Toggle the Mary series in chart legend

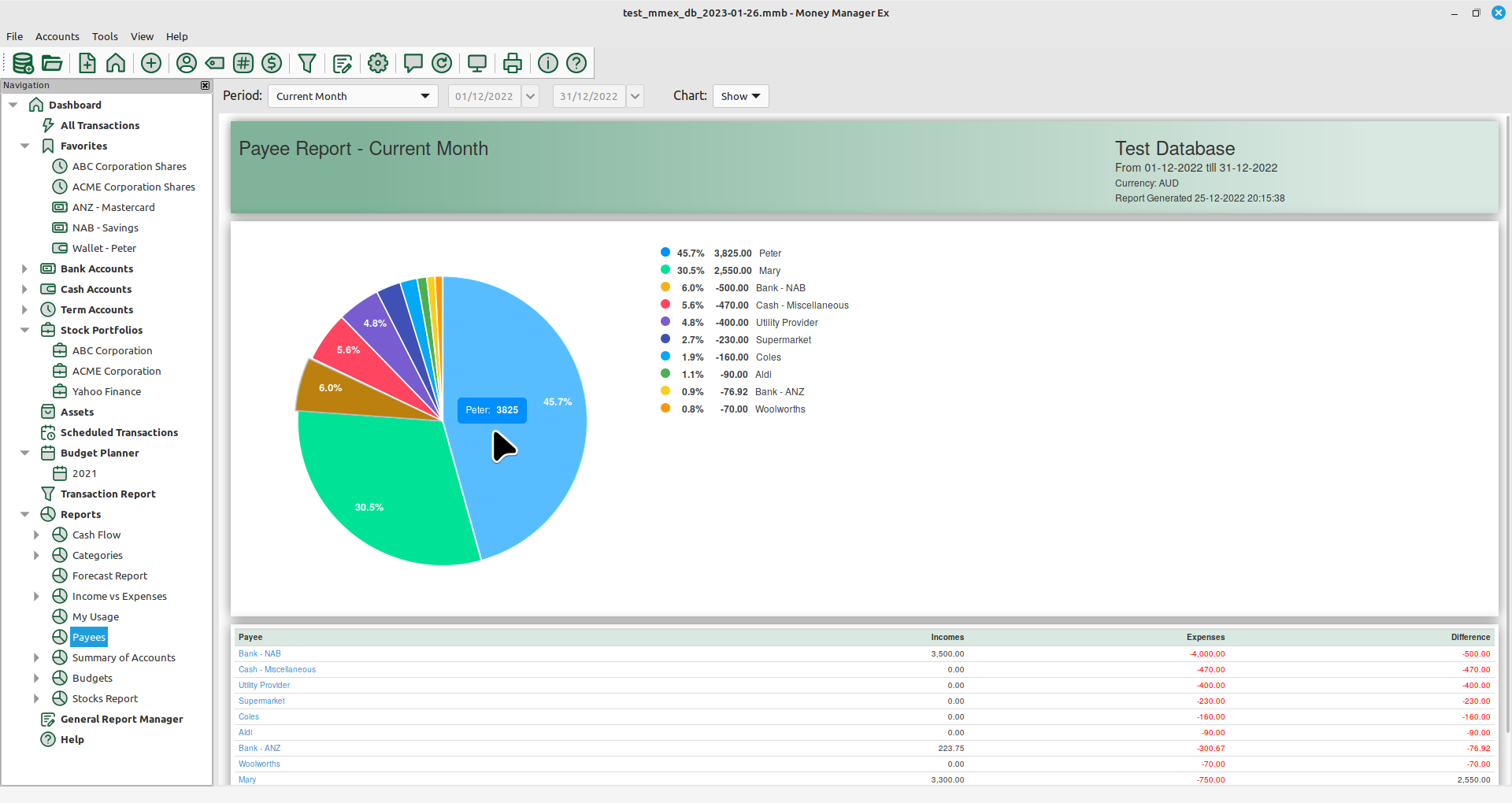tap(769, 271)
